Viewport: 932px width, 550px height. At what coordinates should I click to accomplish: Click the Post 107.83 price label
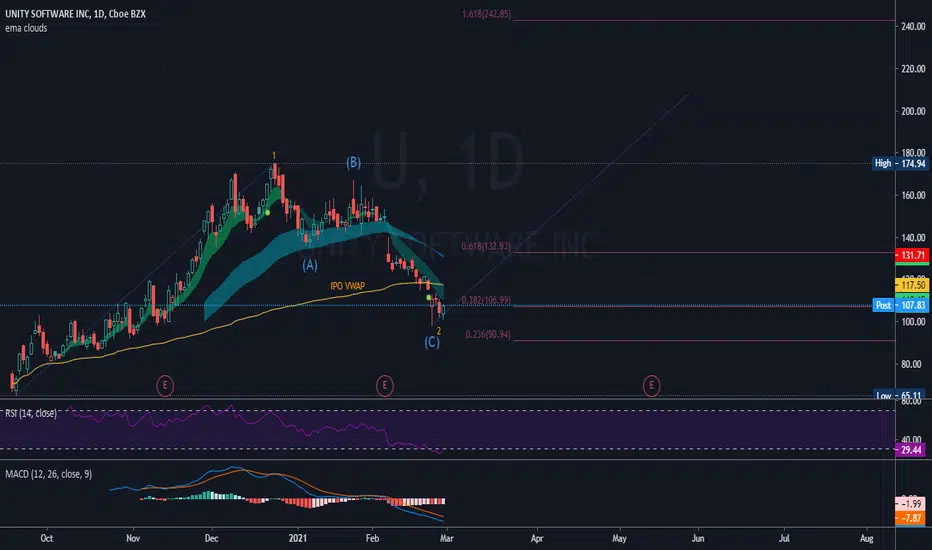click(900, 305)
